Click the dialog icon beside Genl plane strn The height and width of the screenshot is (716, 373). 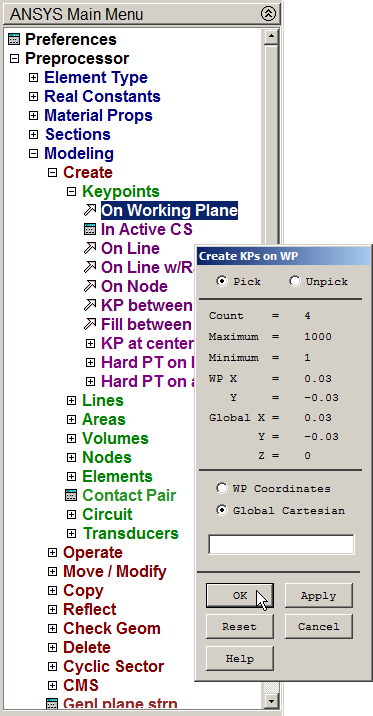[53, 703]
